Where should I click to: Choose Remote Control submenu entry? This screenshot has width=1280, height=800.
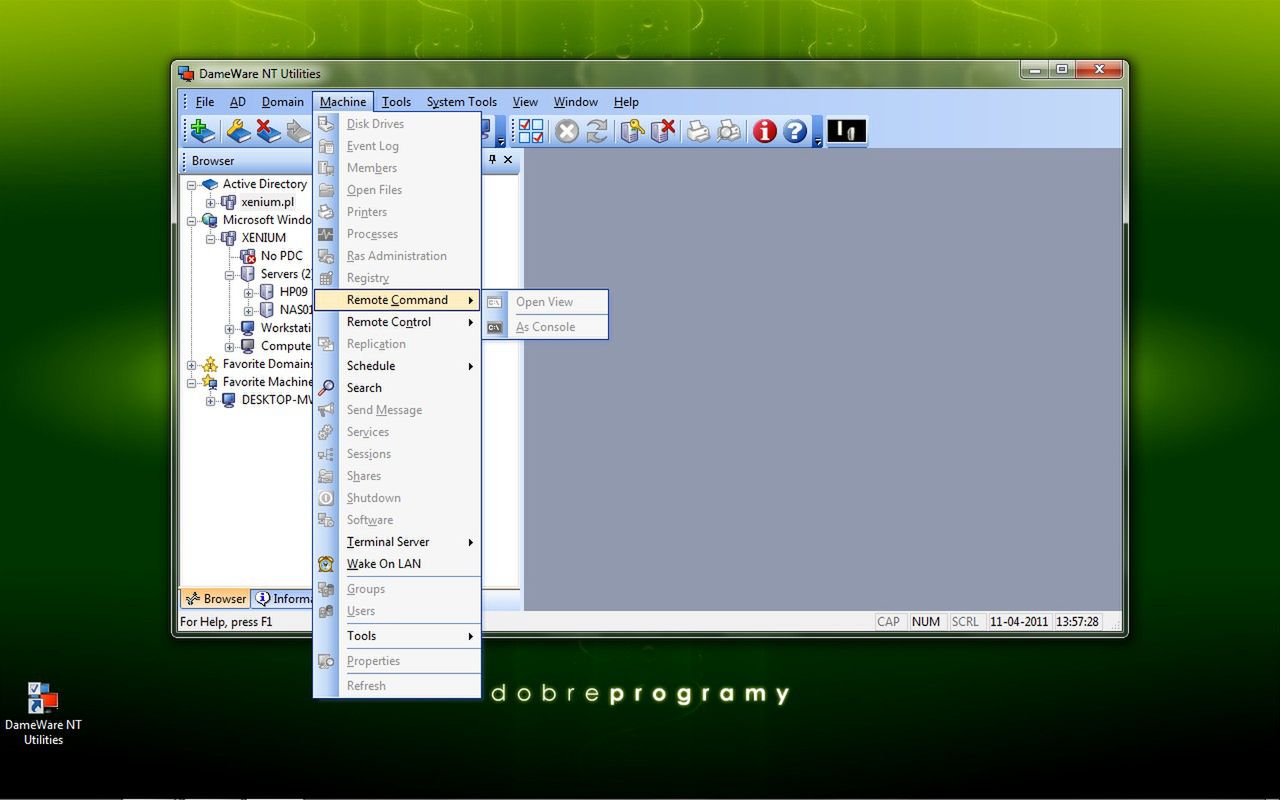pos(397,322)
